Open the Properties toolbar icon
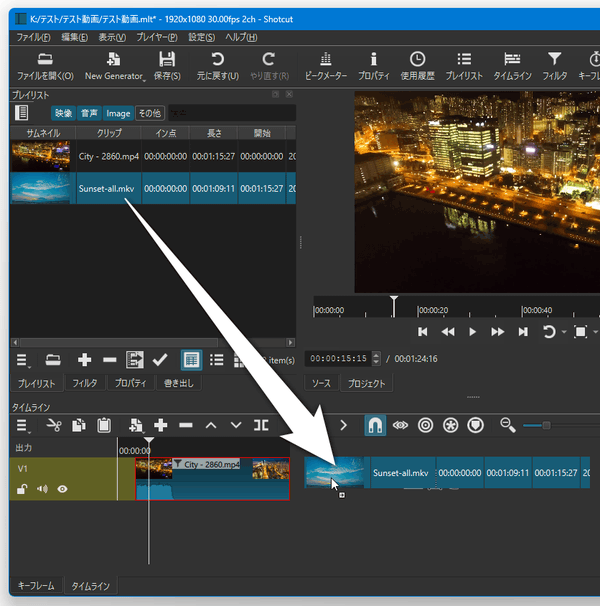The height and width of the screenshot is (606, 600). 373,66
